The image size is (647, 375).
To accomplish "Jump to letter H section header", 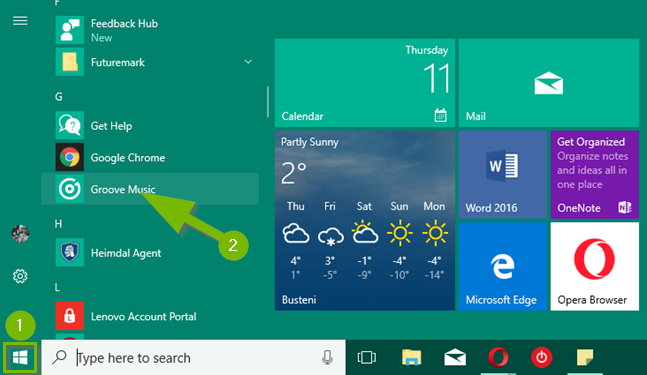I will tap(58, 224).
